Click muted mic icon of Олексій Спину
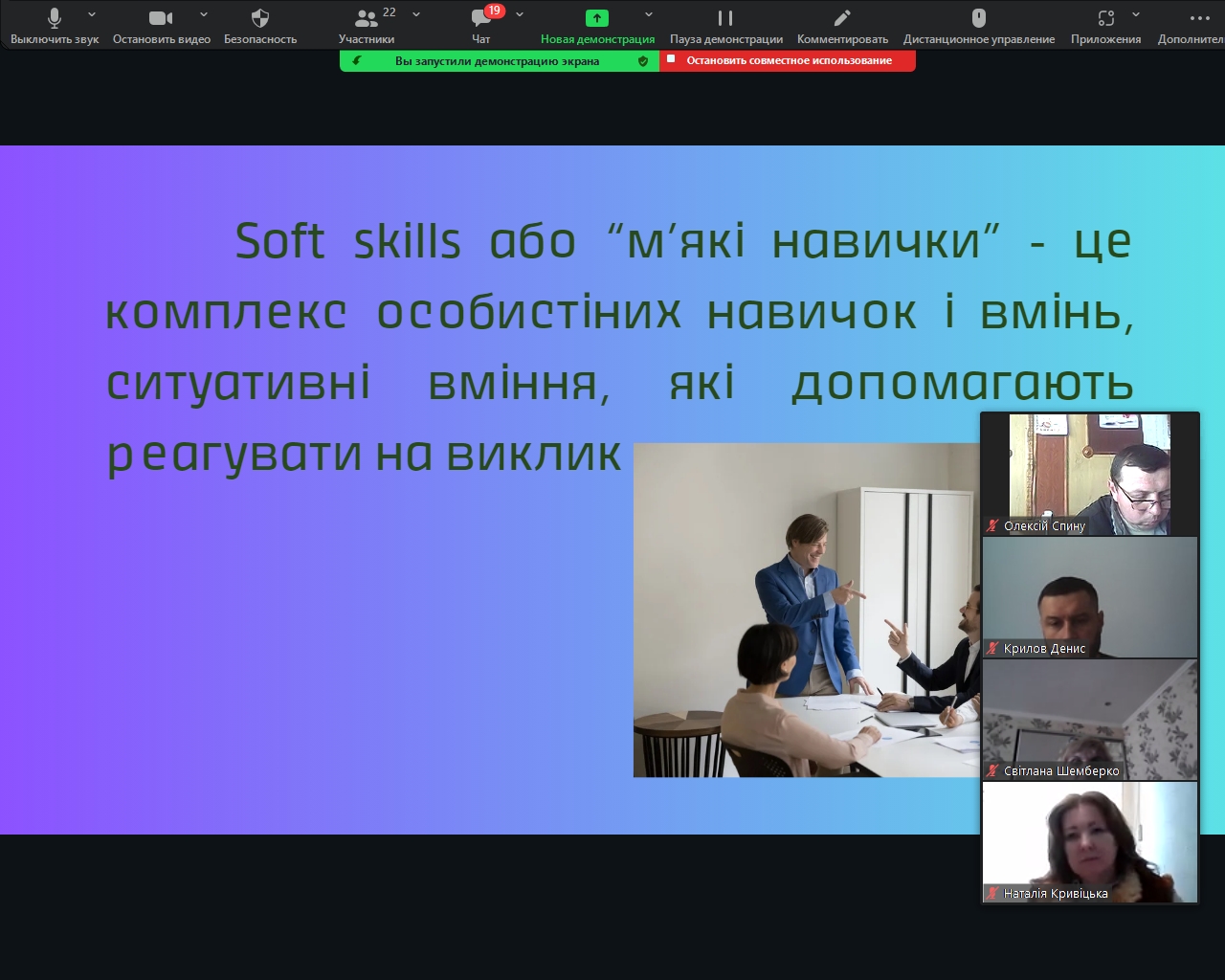This screenshot has width=1225, height=980. point(992,525)
